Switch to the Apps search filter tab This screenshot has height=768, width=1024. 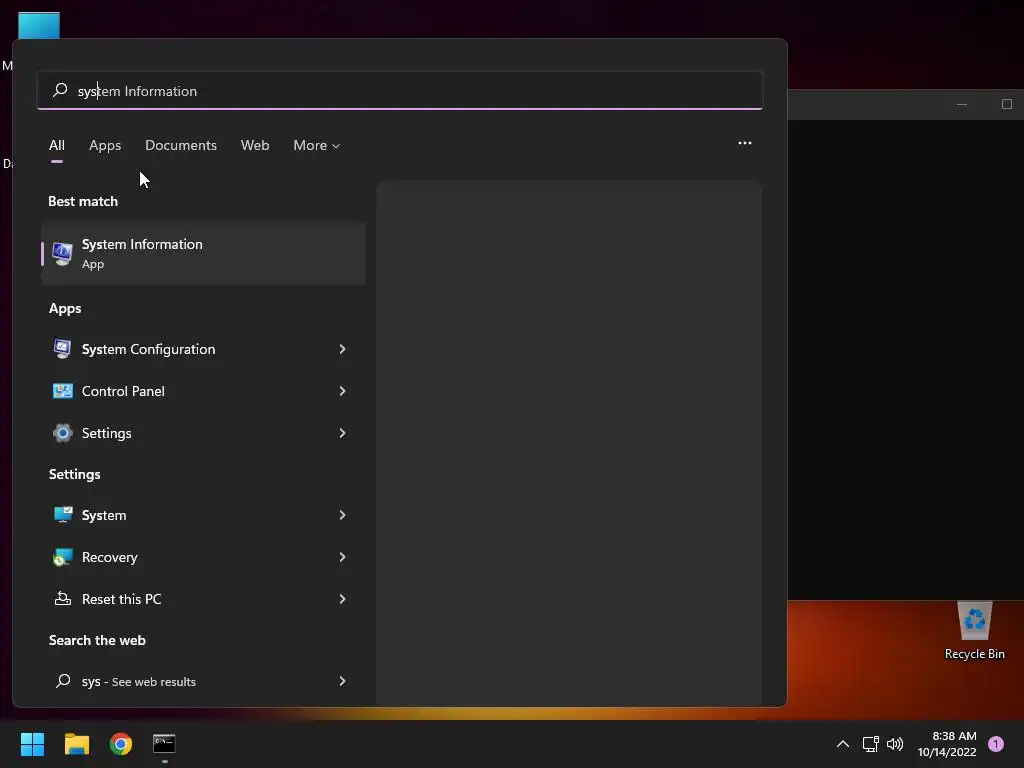coord(105,145)
